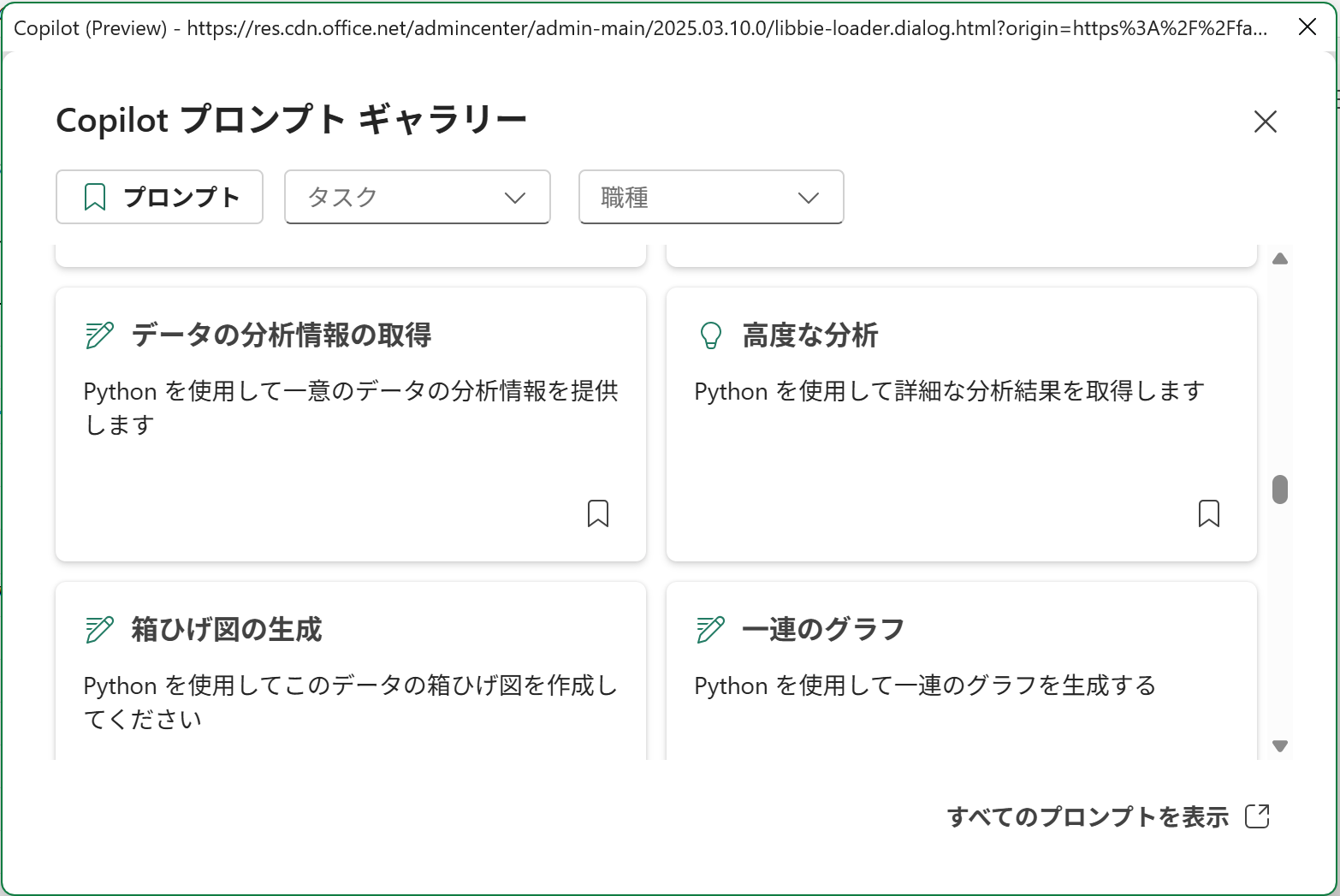
Task: Click the lightbulb icon on 高度な分析 card
Action: point(709,335)
